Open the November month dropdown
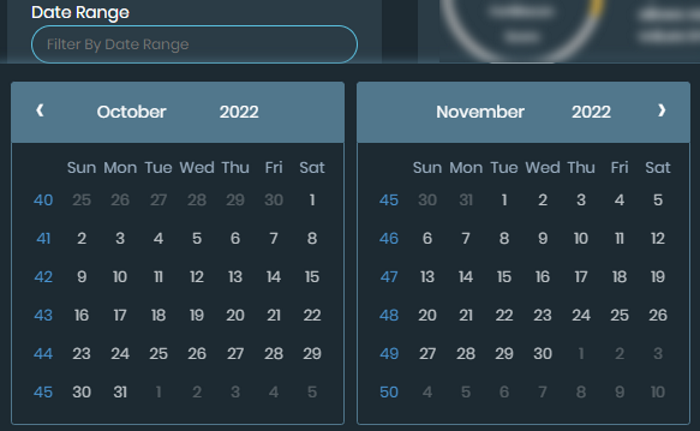The height and width of the screenshot is (431, 700). [x=480, y=112]
